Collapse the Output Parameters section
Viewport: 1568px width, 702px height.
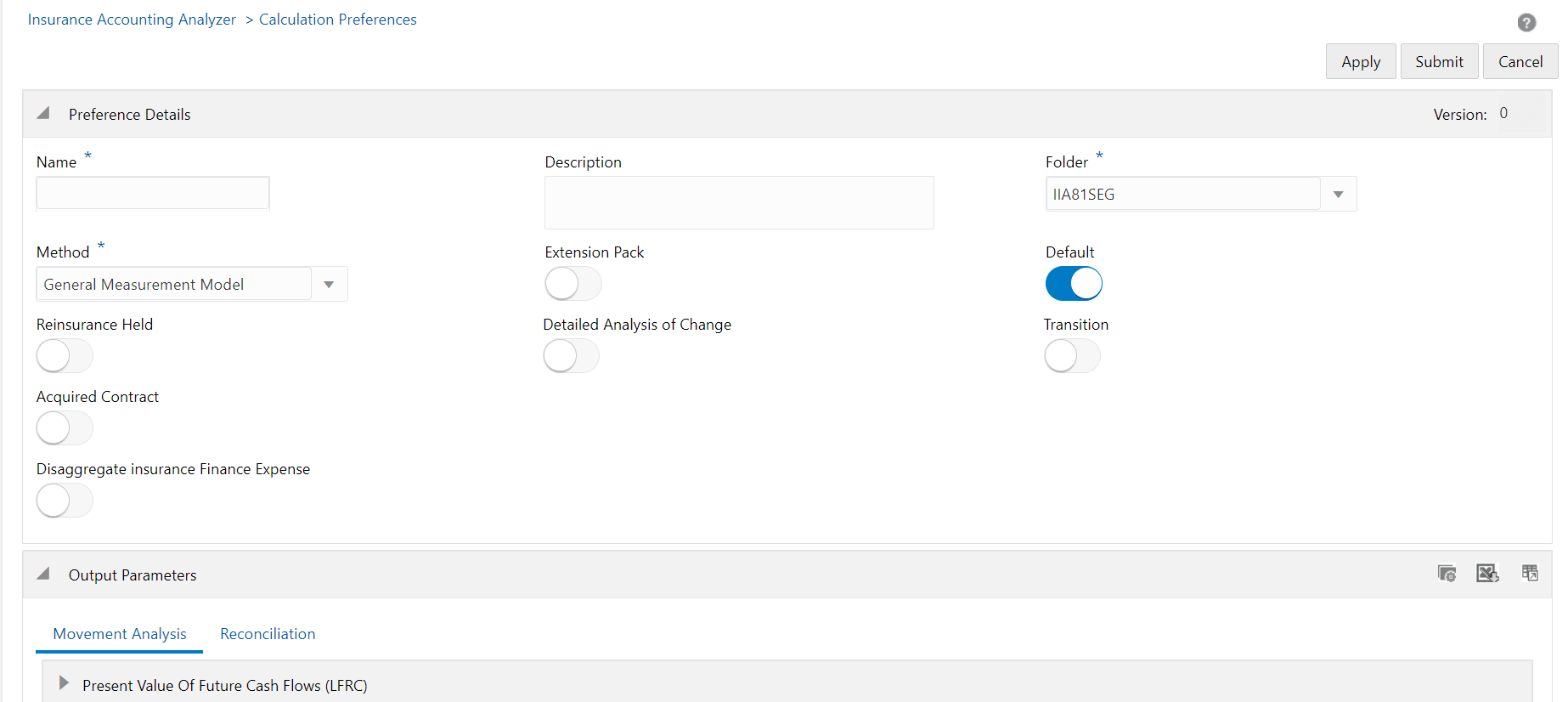pos(43,575)
